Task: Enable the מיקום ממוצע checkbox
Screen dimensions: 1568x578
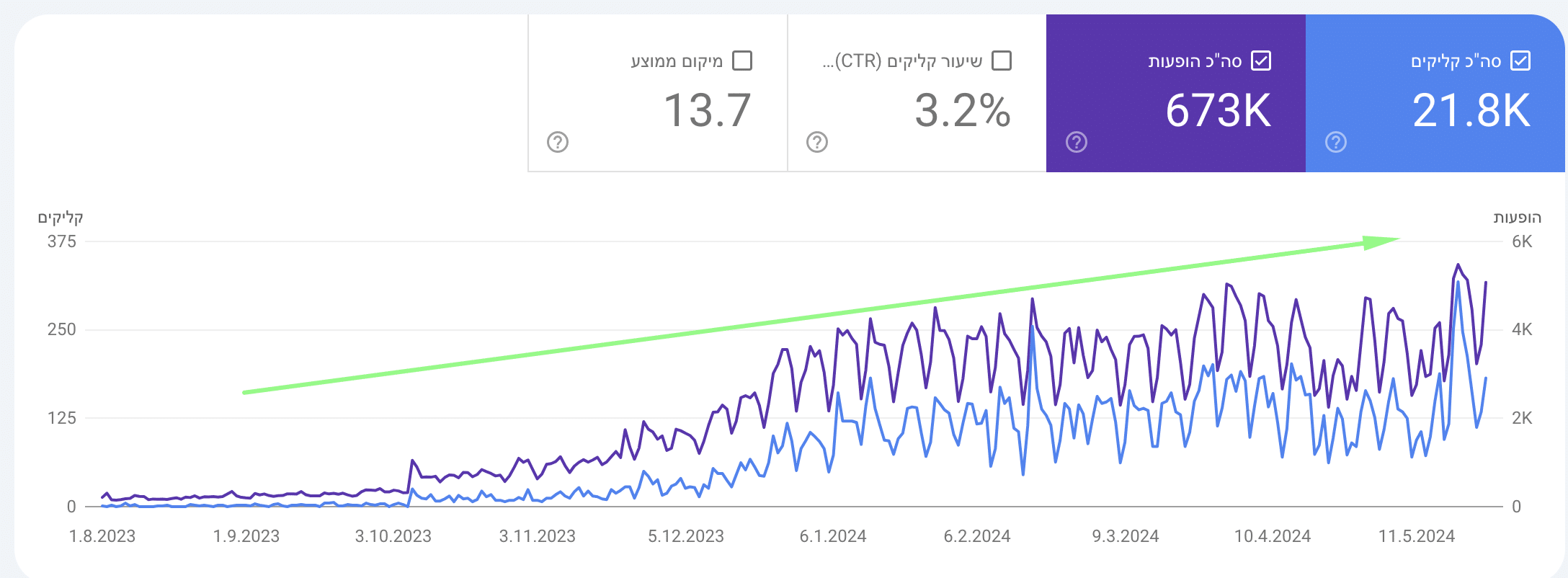Action: click(742, 61)
